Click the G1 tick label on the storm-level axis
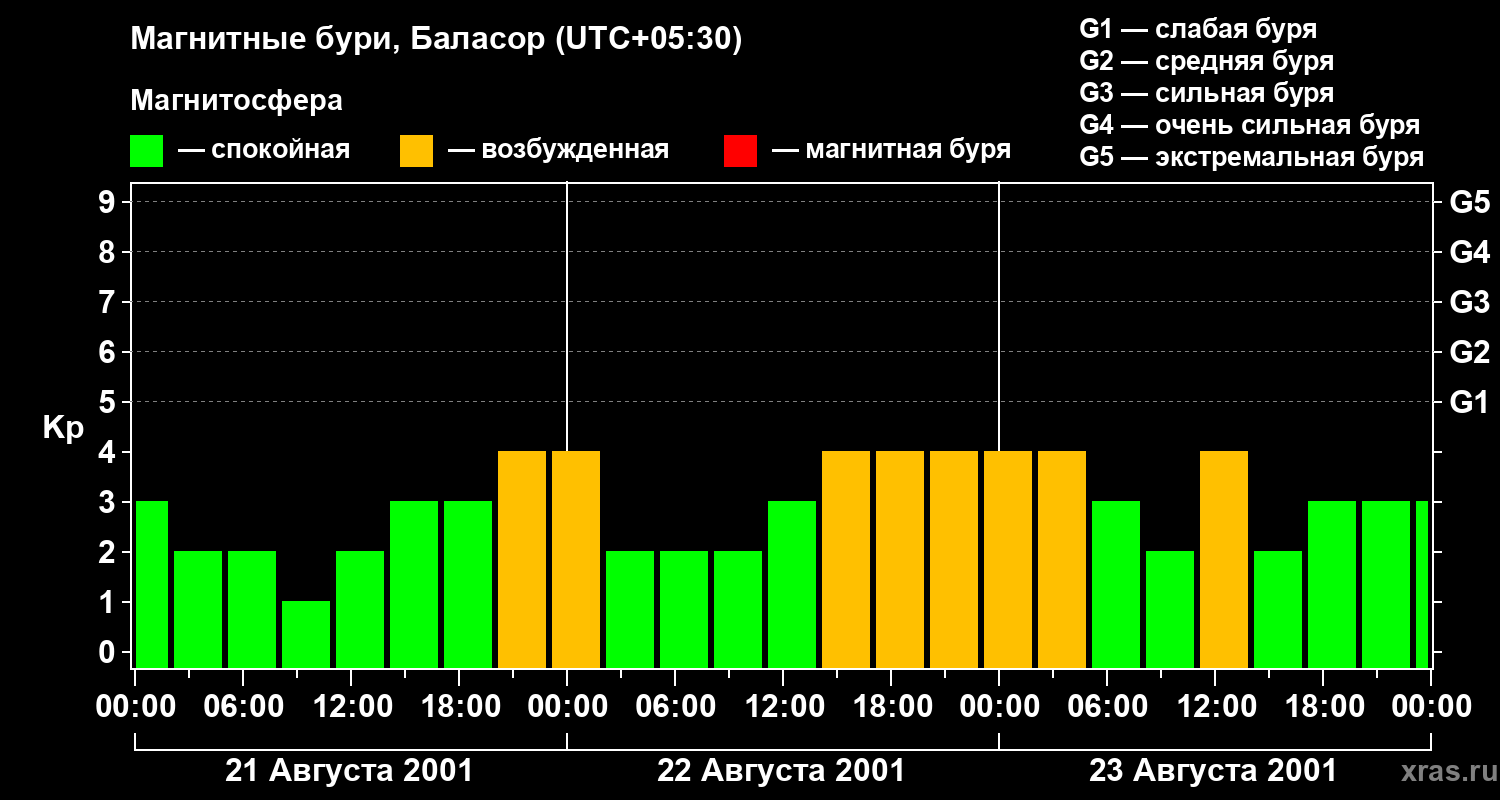1500x800 pixels. pyautogui.click(x=1470, y=402)
